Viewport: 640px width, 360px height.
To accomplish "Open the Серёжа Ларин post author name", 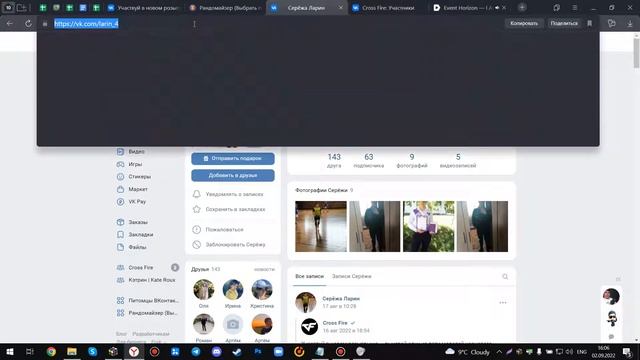I will click(x=341, y=299).
